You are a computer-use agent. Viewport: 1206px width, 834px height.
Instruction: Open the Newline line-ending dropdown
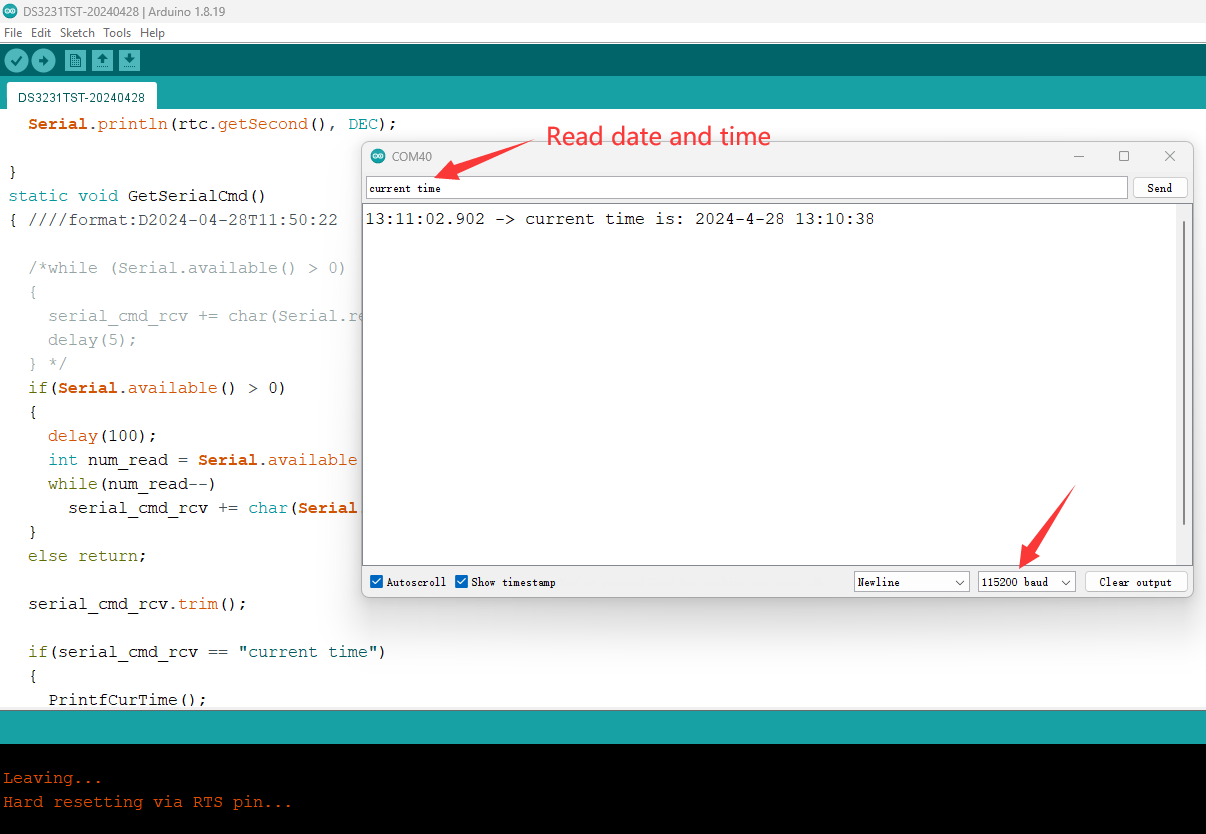(912, 582)
